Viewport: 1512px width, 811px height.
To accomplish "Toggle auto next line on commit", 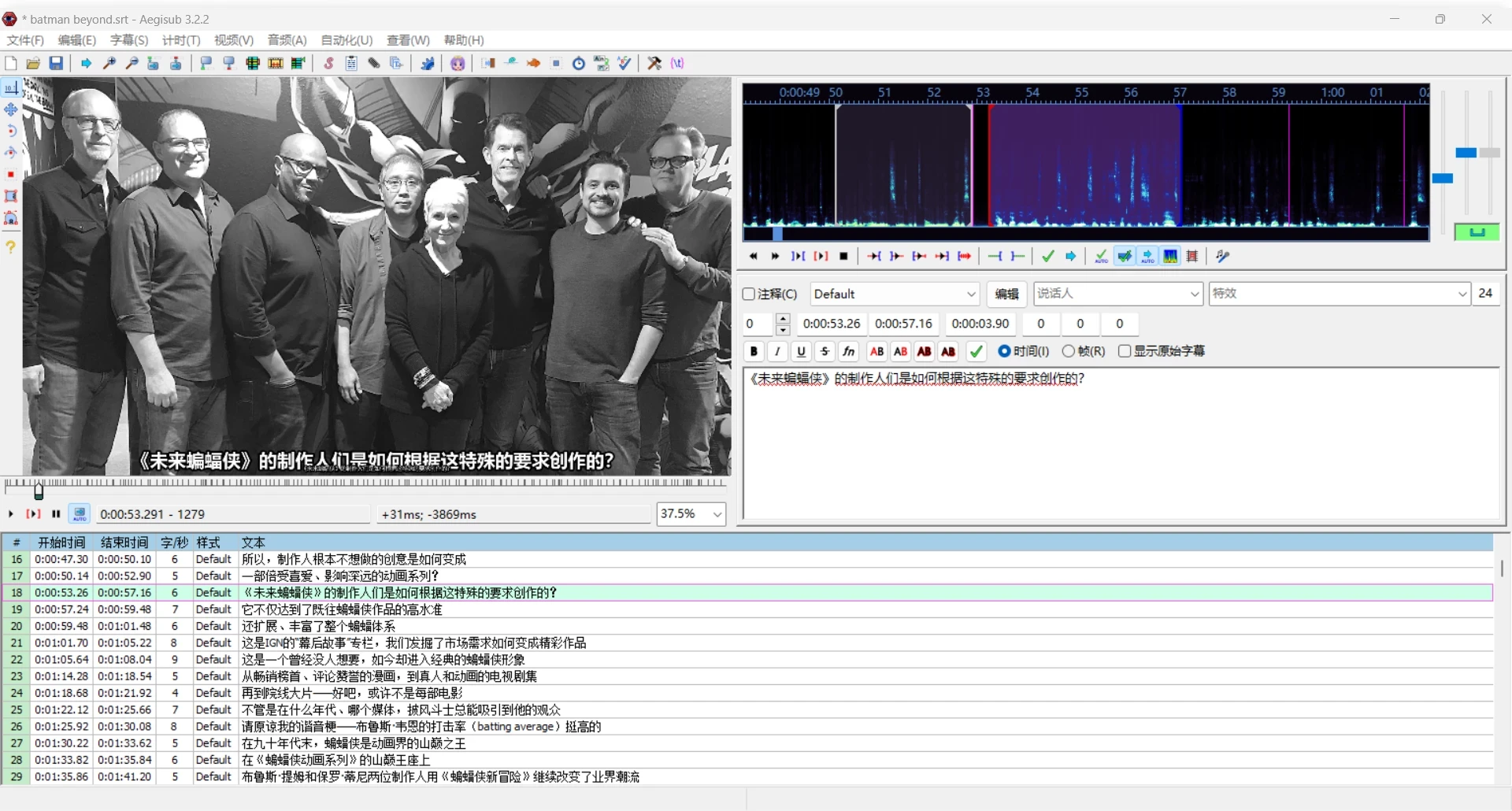I will (1125, 256).
